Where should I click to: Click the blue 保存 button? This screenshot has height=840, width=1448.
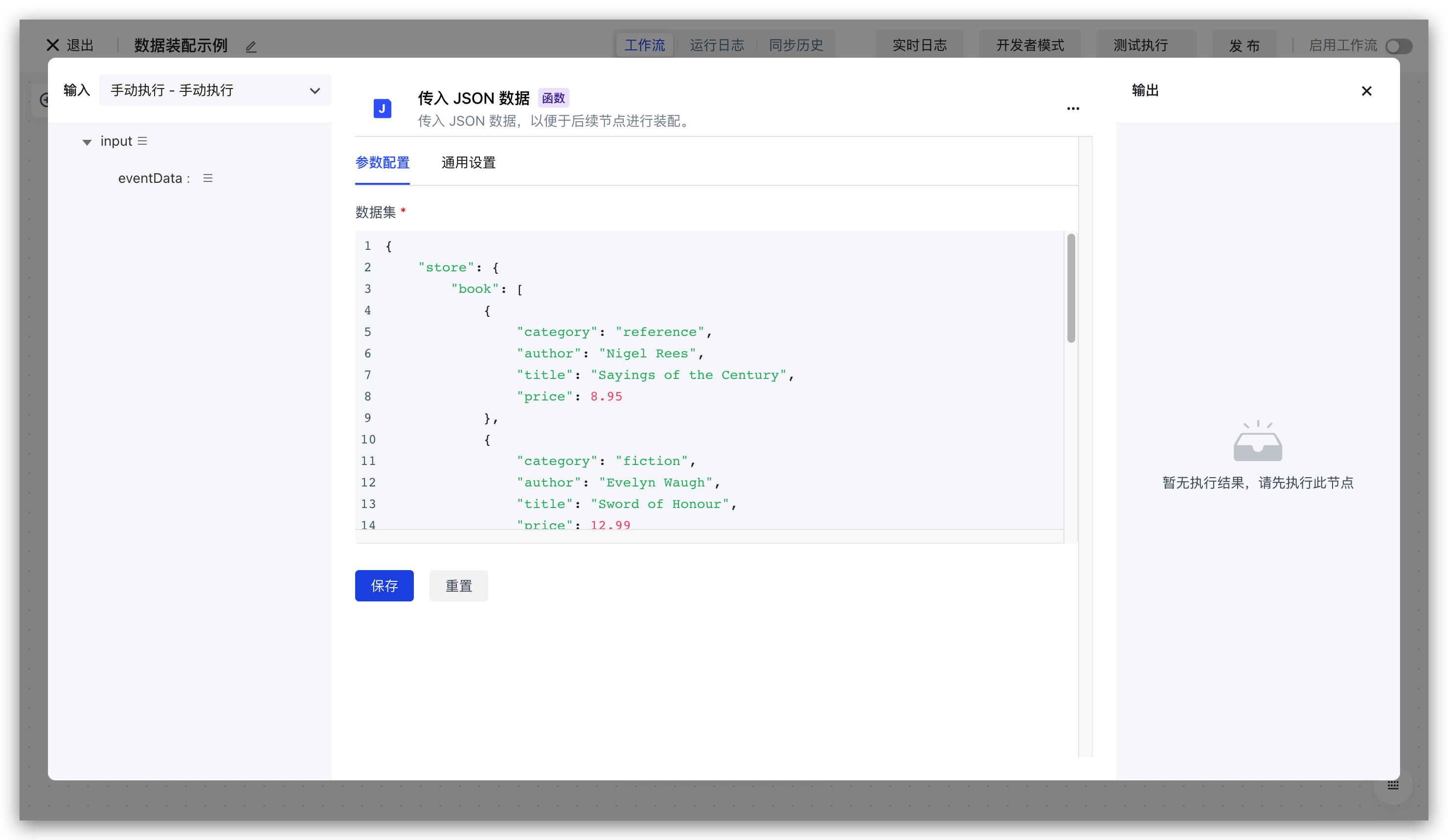click(x=384, y=586)
